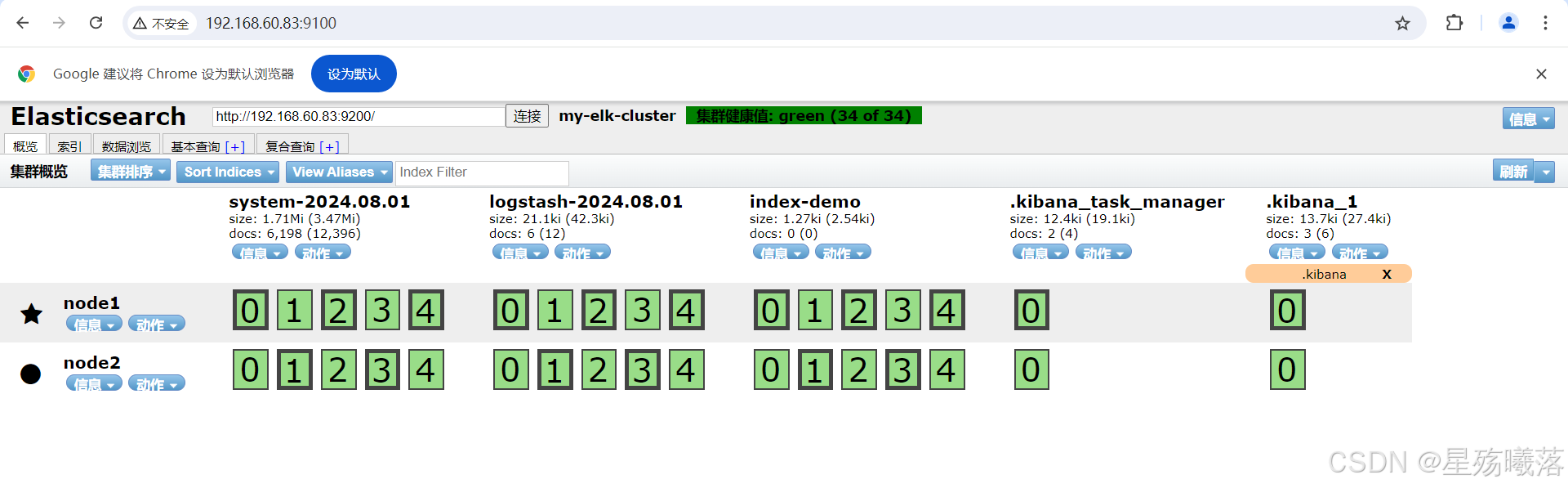Open 信息 menu for .kibana_task_manager
This screenshot has width=1568, height=488.
tap(1040, 253)
